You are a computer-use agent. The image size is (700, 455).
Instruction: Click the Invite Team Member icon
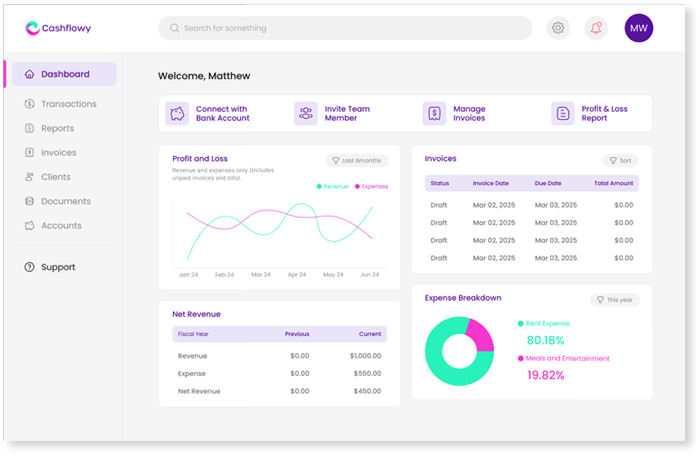pyautogui.click(x=306, y=114)
